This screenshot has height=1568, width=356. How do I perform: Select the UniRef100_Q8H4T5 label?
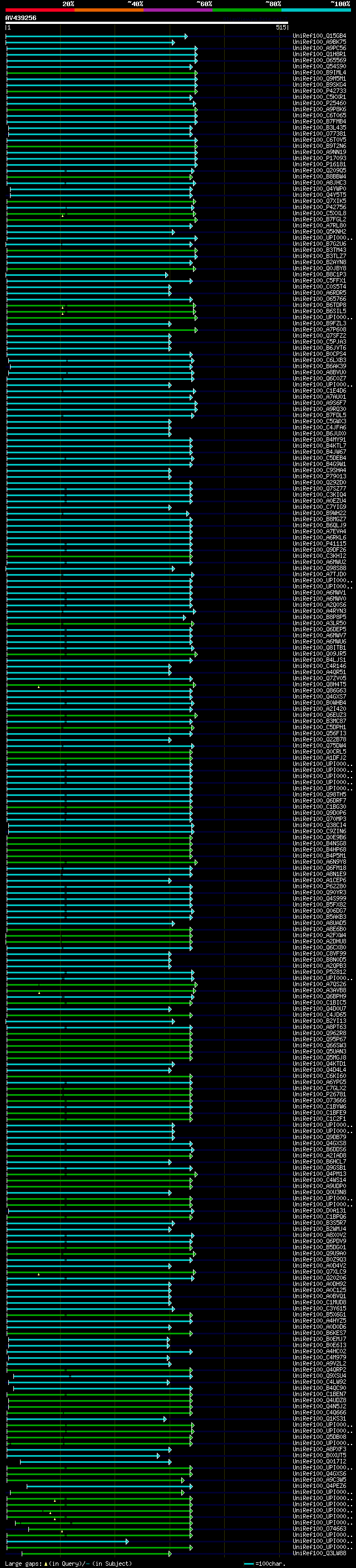click(x=319, y=684)
